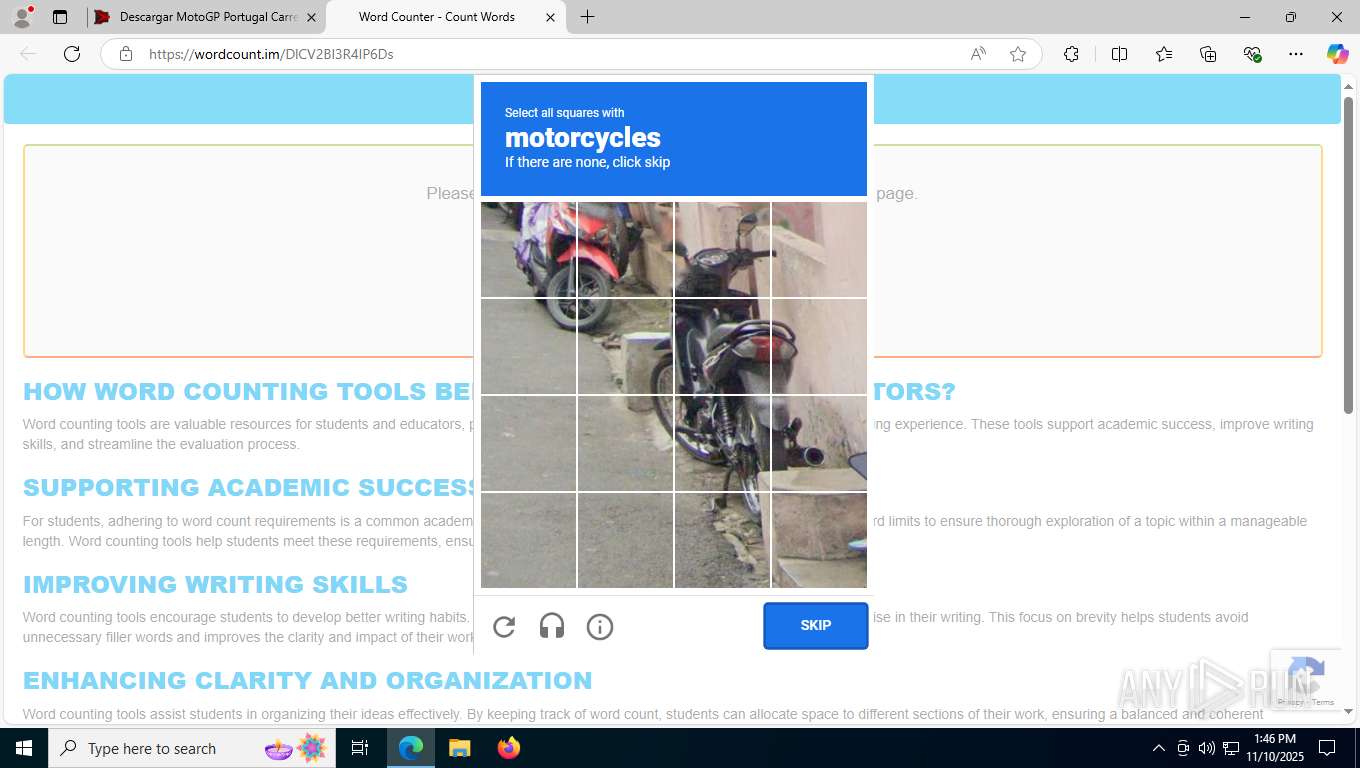This screenshot has height=768, width=1360.
Task: Open File Explorer from the taskbar
Action: tap(459, 748)
